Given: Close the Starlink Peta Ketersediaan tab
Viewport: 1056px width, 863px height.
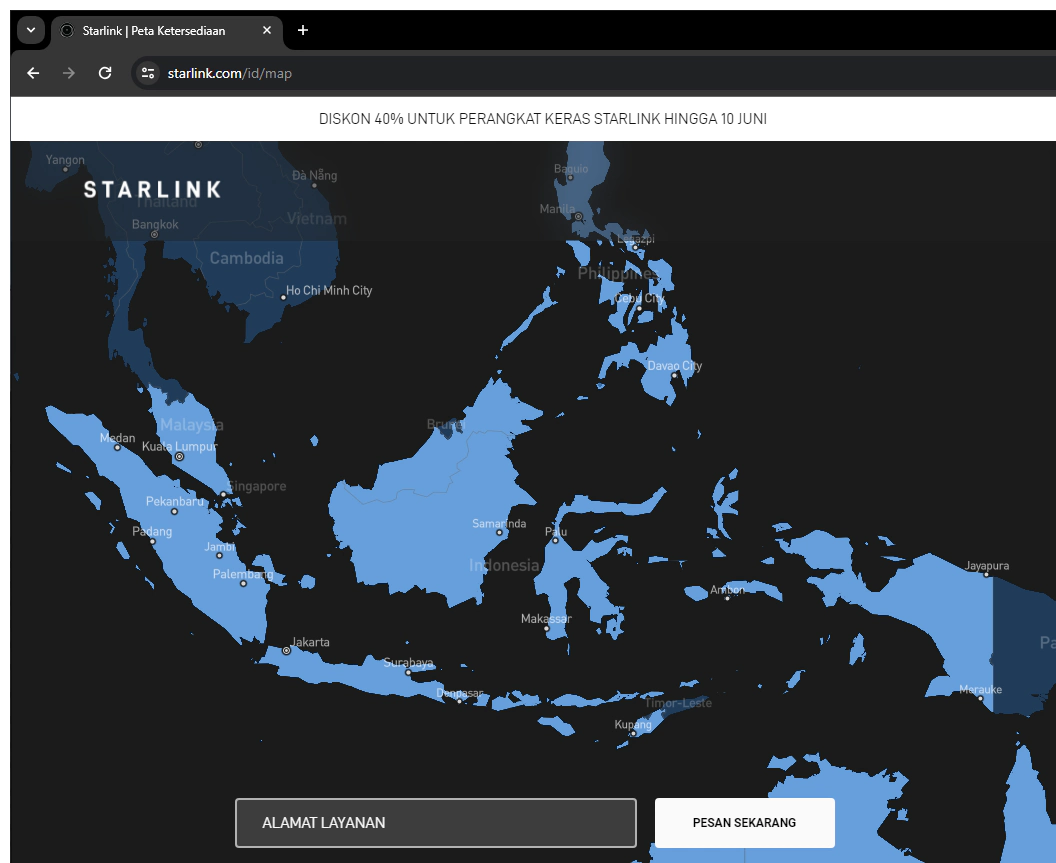Looking at the screenshot, I should coord(267,31).
